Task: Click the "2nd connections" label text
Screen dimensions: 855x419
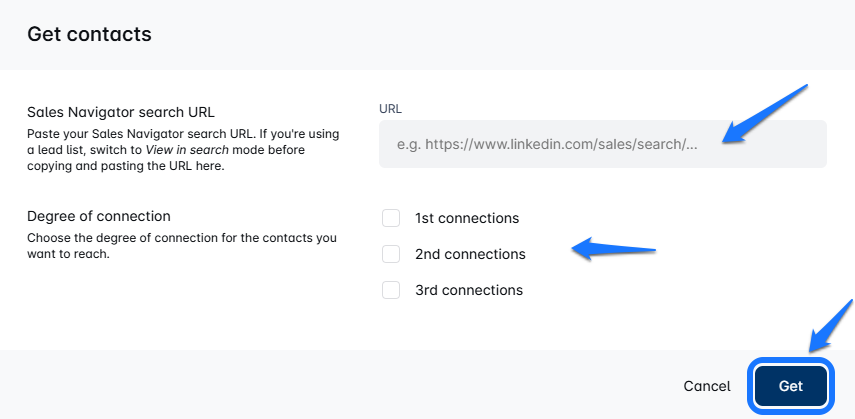Action: click(x=470, y=254)
